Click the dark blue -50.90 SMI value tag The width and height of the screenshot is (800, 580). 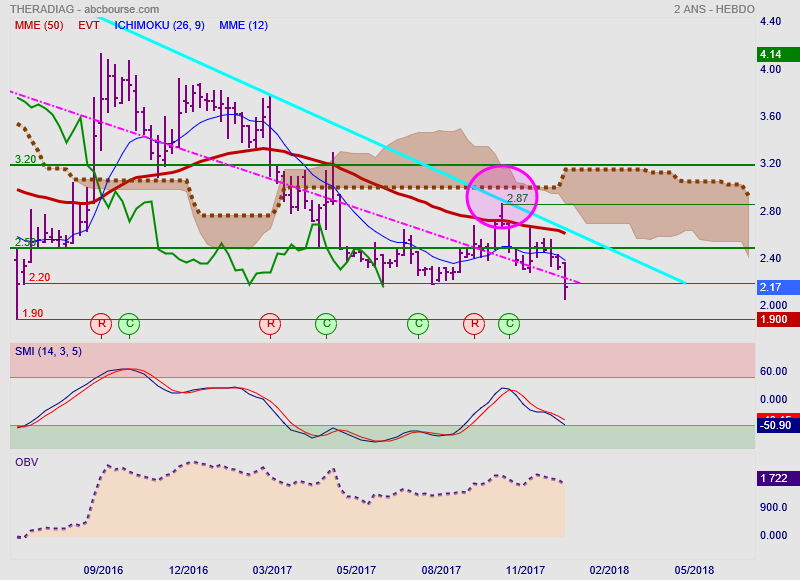(778, 425)
